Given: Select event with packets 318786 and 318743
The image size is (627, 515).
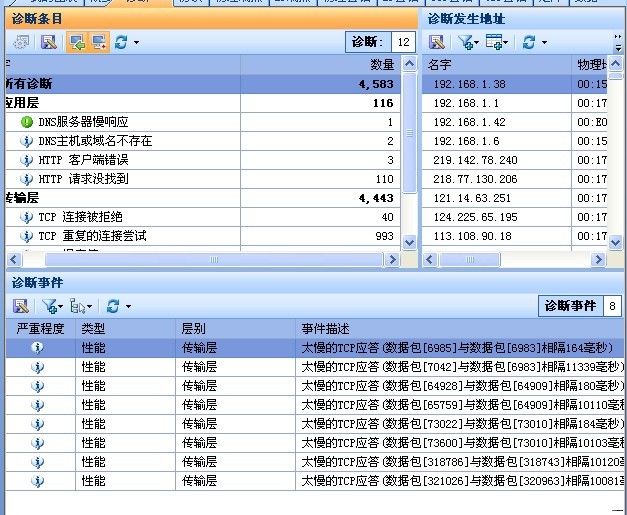Looking at the screenshot, I should pos(316,462).
